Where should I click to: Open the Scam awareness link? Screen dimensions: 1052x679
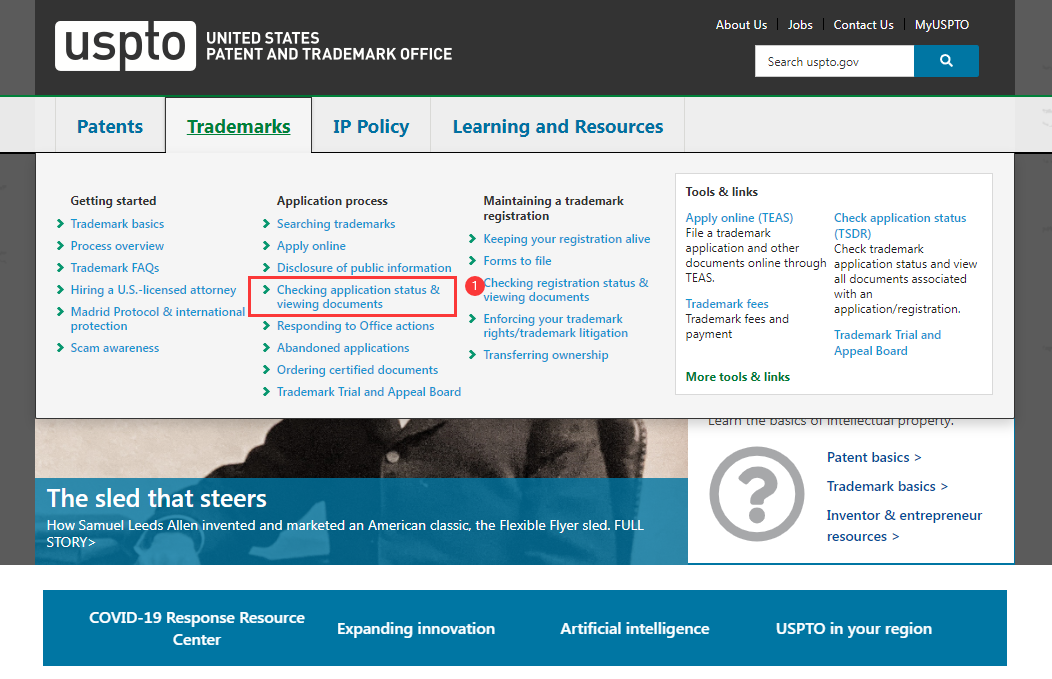pos(115,348)
